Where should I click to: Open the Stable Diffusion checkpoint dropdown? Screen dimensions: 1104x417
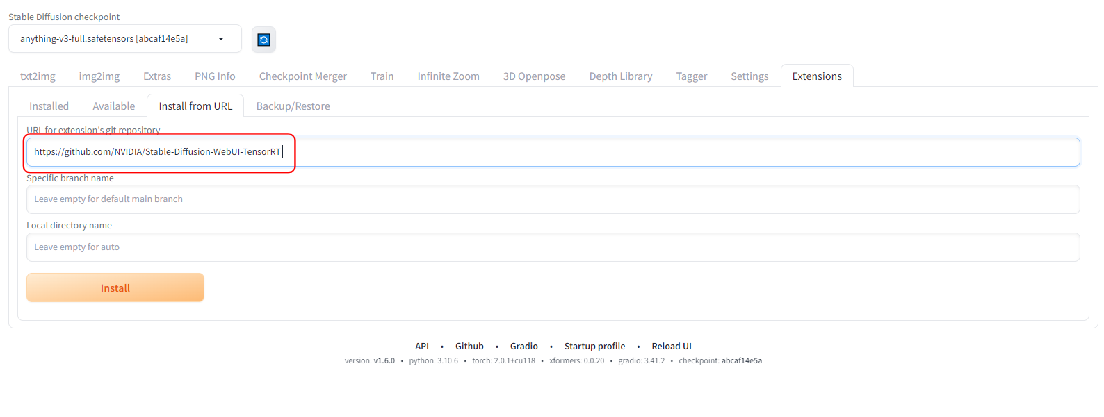coord(125,39)
